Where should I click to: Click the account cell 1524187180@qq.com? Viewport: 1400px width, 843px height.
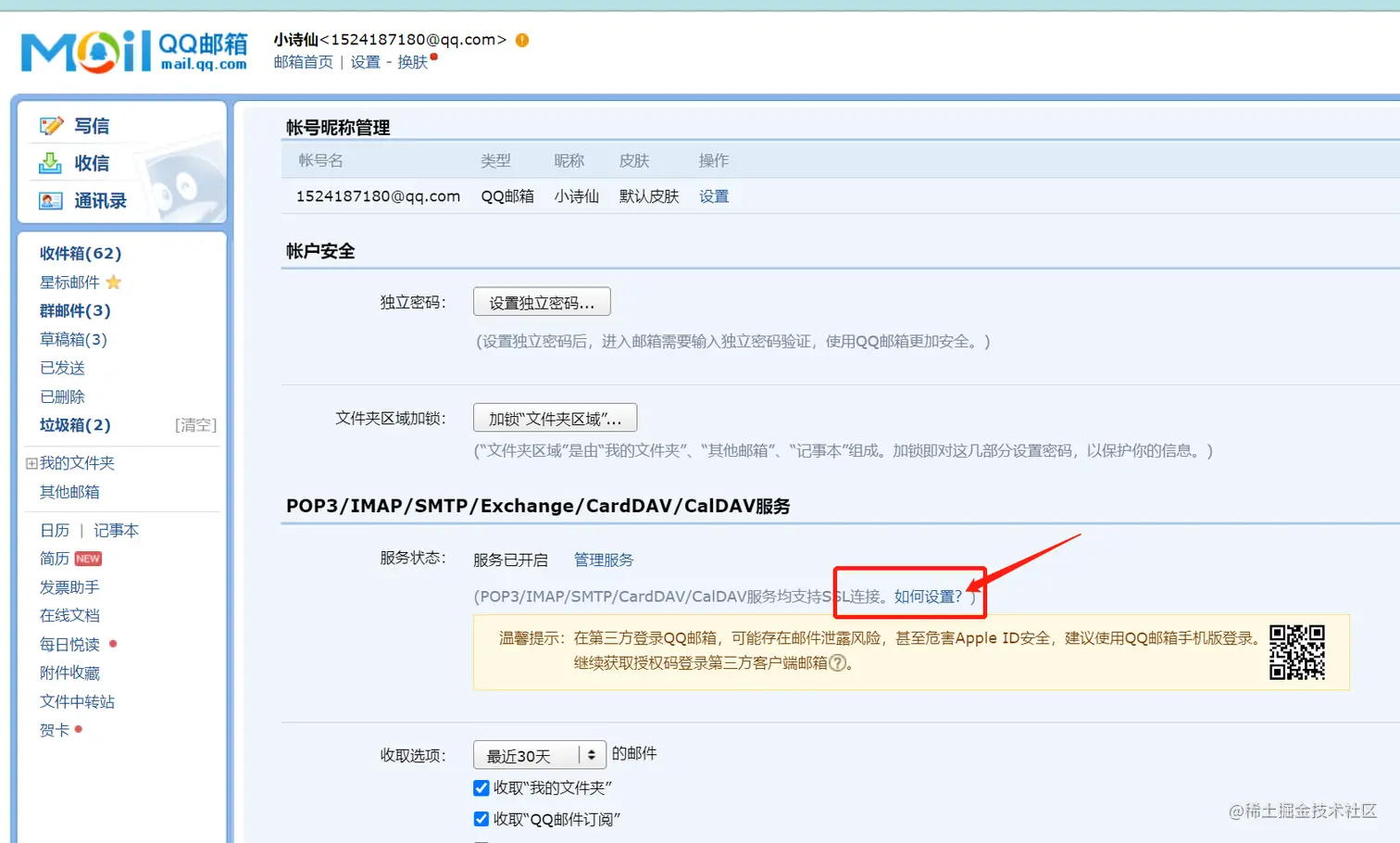[378, 196]
